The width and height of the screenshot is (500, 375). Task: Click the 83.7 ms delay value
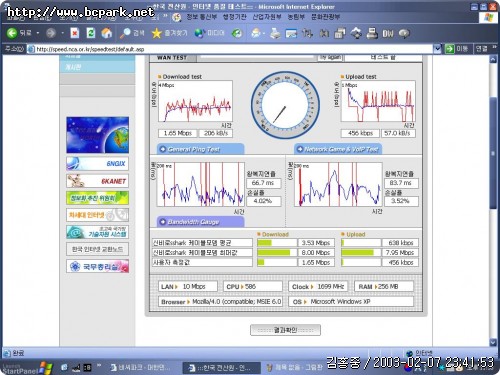pyautogui.click(x=401, y=183)
